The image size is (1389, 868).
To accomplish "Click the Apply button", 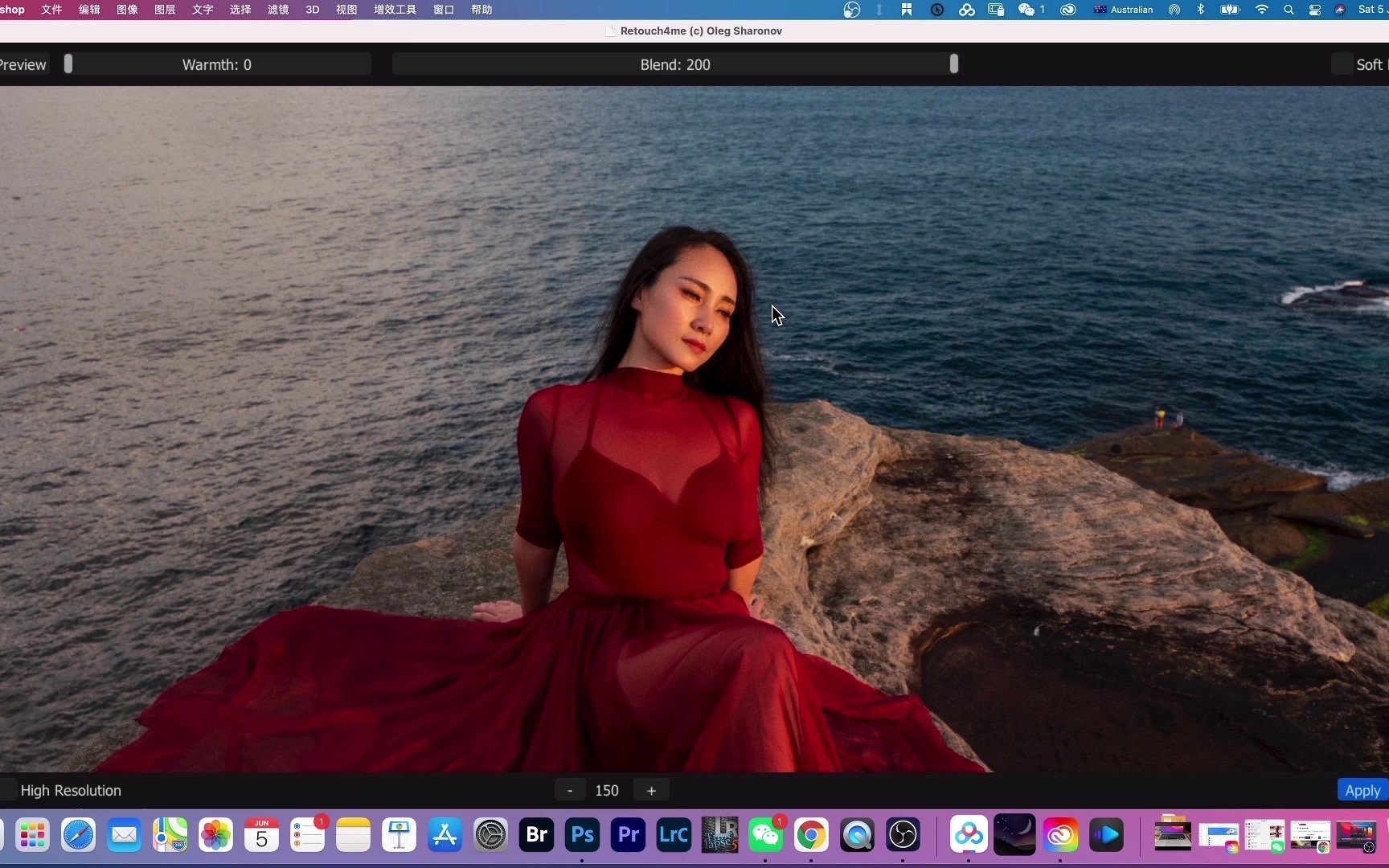I will [x=1362, y=789].
